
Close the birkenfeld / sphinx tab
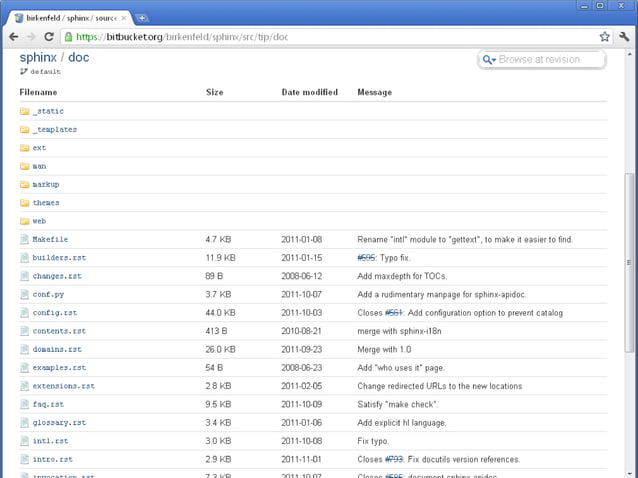[x=125, y=17]
